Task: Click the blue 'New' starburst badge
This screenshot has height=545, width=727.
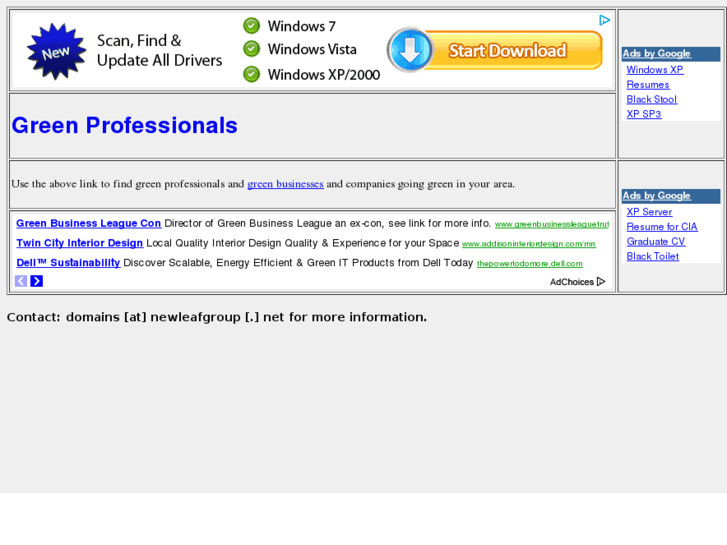Action: 56,51
